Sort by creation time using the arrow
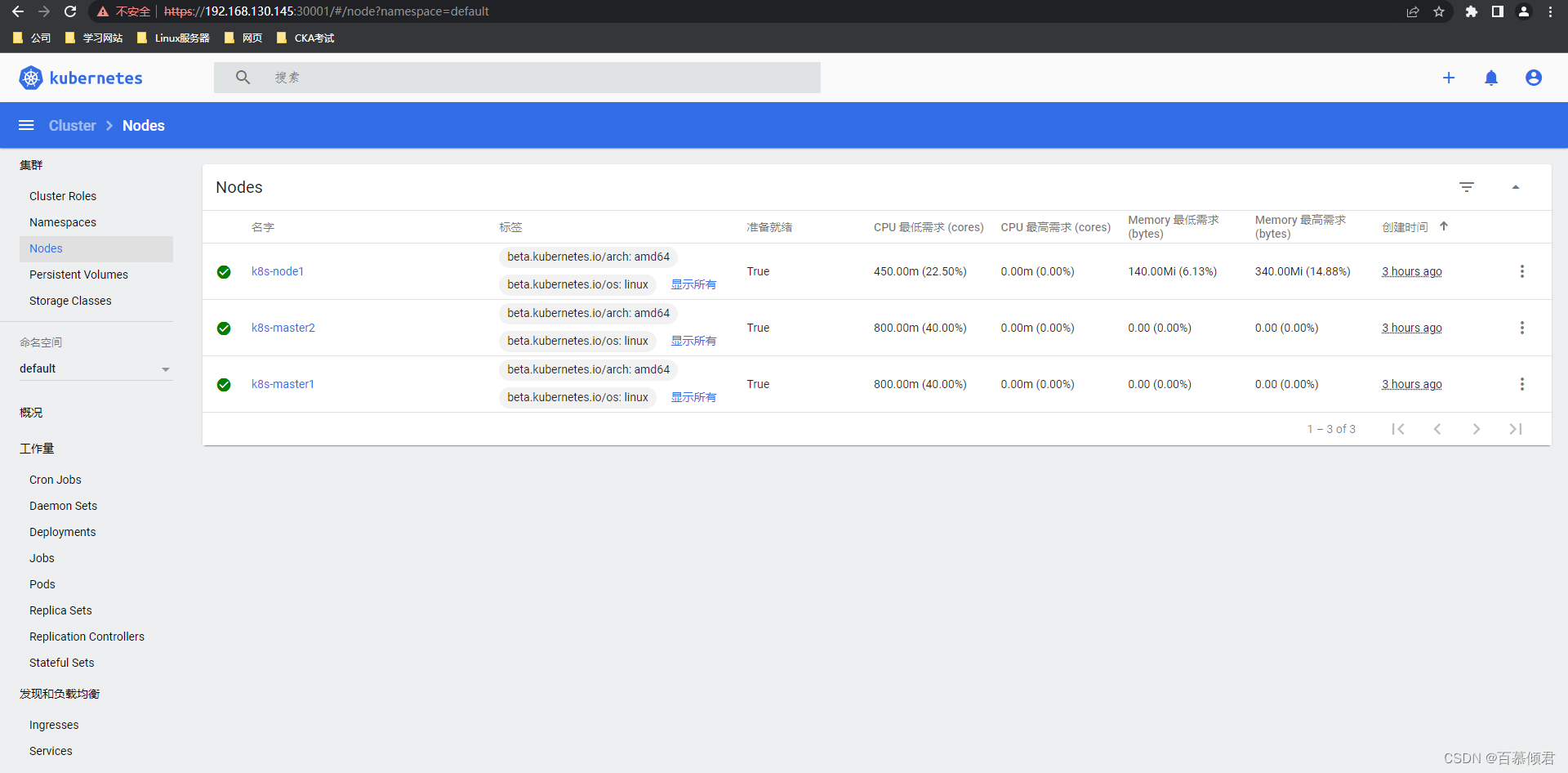This screenshot has height=773, width=1568. [x=1444, y=226]
